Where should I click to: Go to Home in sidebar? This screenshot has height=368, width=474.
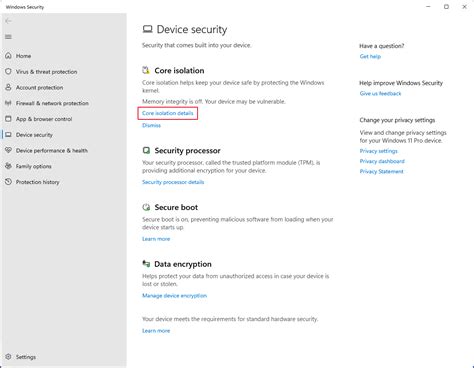[x=23, y=56]
